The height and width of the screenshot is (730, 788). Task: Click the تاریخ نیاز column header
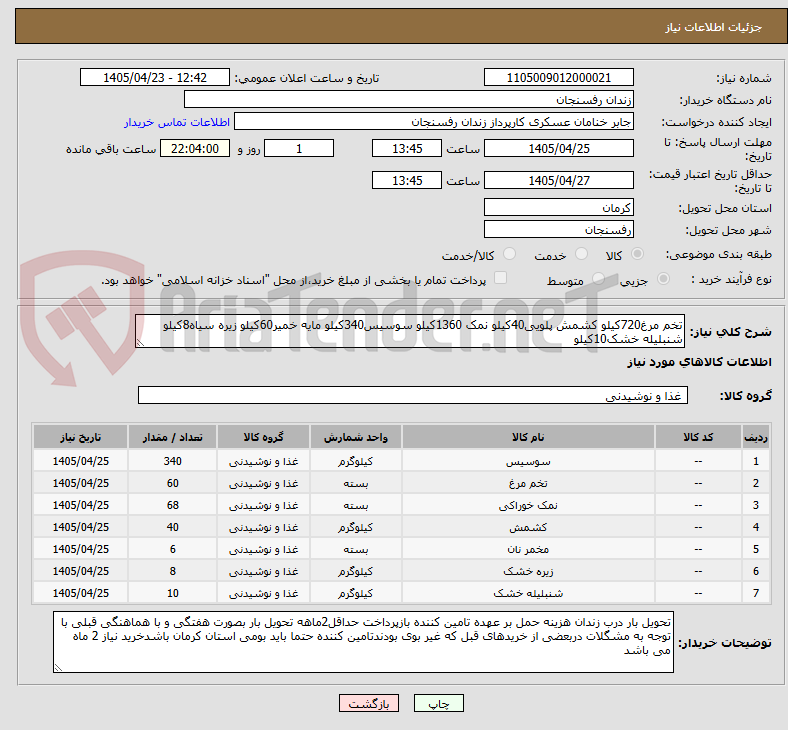tap(80, 437)
